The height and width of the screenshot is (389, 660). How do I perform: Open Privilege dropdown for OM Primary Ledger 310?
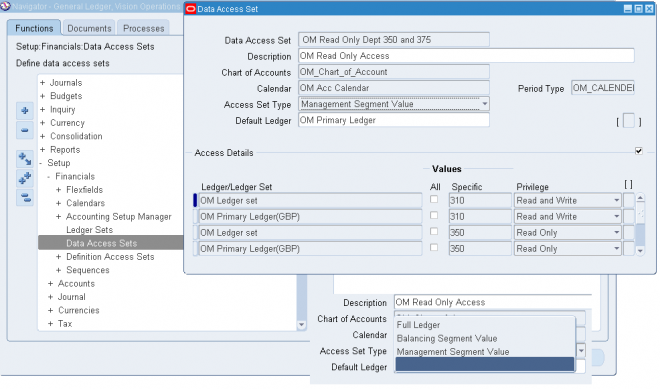point(616,216)
